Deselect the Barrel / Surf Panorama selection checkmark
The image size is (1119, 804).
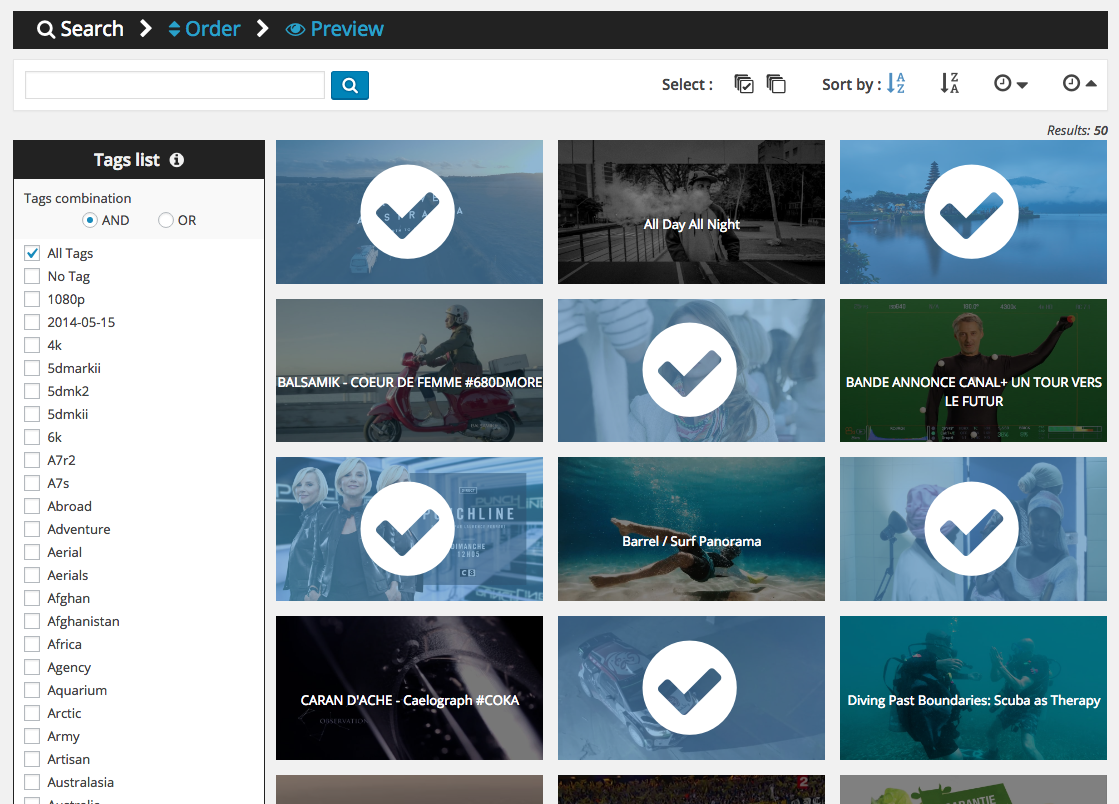691,529
